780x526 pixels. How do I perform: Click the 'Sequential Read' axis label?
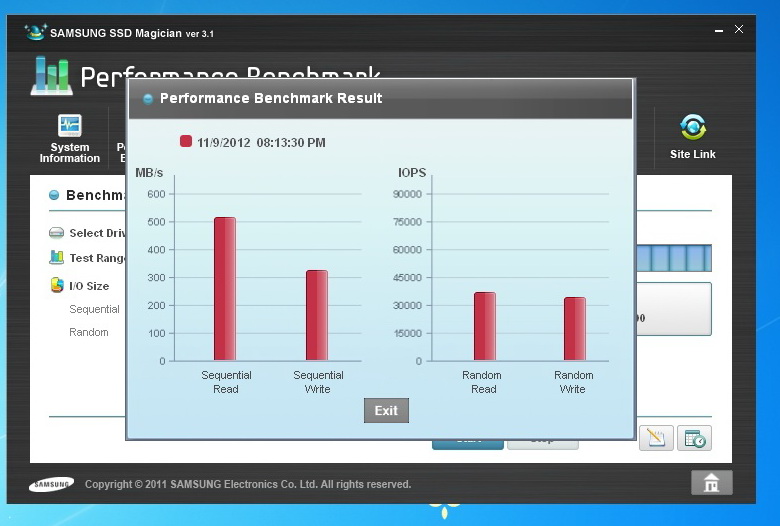point(226,382)
